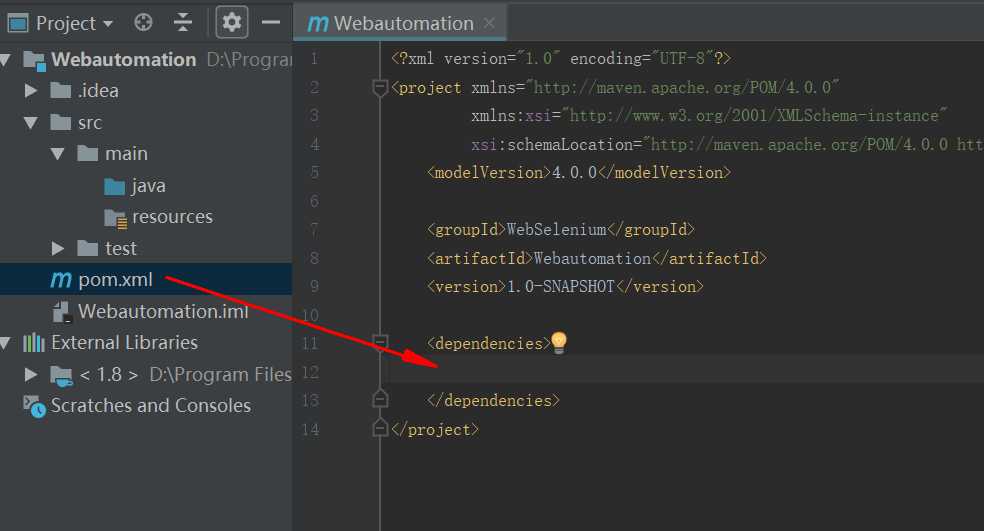Image resolution: width=984 pixels, height=531 pixels.
Task: Click the artifactId Webautomation text
Action: point(592,259)
